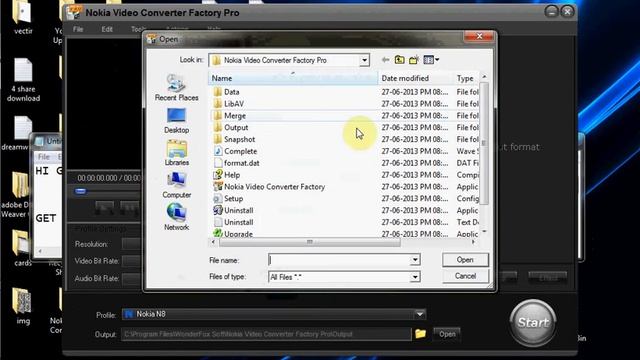Viewport: 640px width, 360px height.
Task: Click the Start conversion button
Action: (x=533, y=322)
